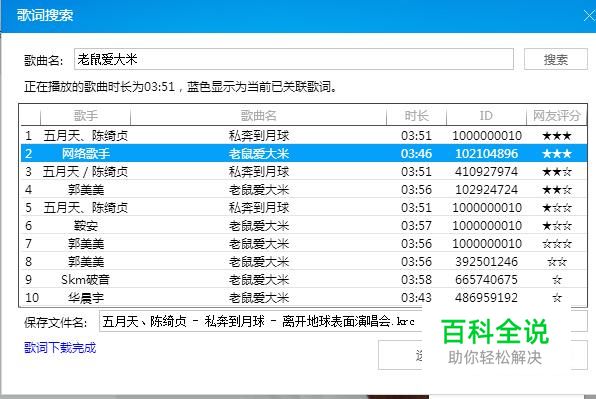596x399 pixels.
Task: Select row 5 私奔到月球 rated one star
Action: [x=304, y=208]
